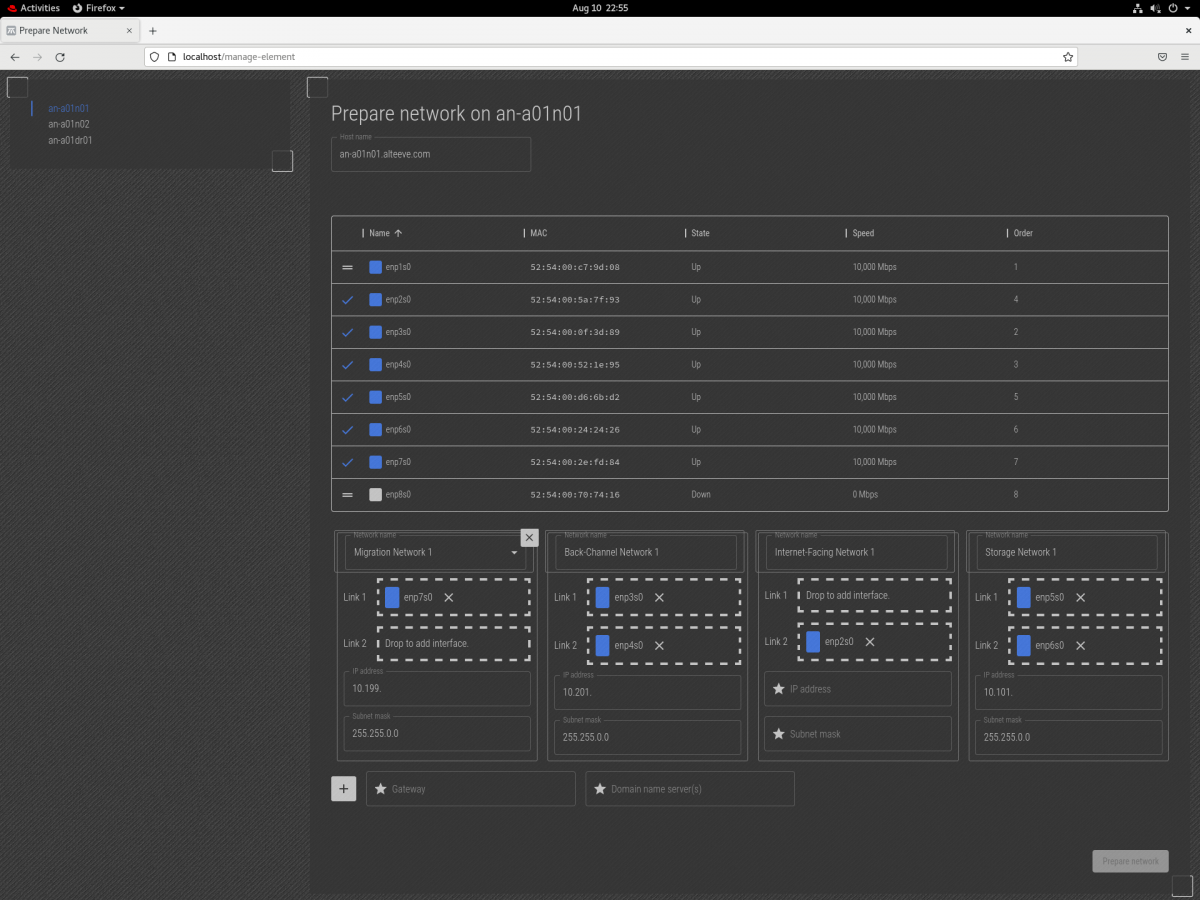Open the Migration Network 1 name dropdown
Image resolution: width=1200 pixels, height=900 pixels.
(514, 553)
